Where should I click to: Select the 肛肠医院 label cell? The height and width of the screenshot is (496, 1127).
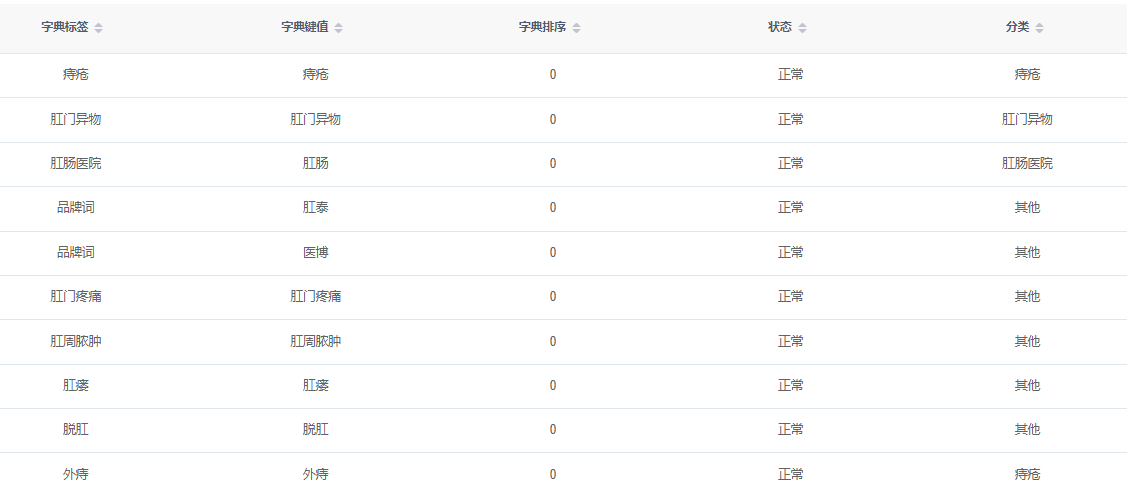(x=75, y=163)
